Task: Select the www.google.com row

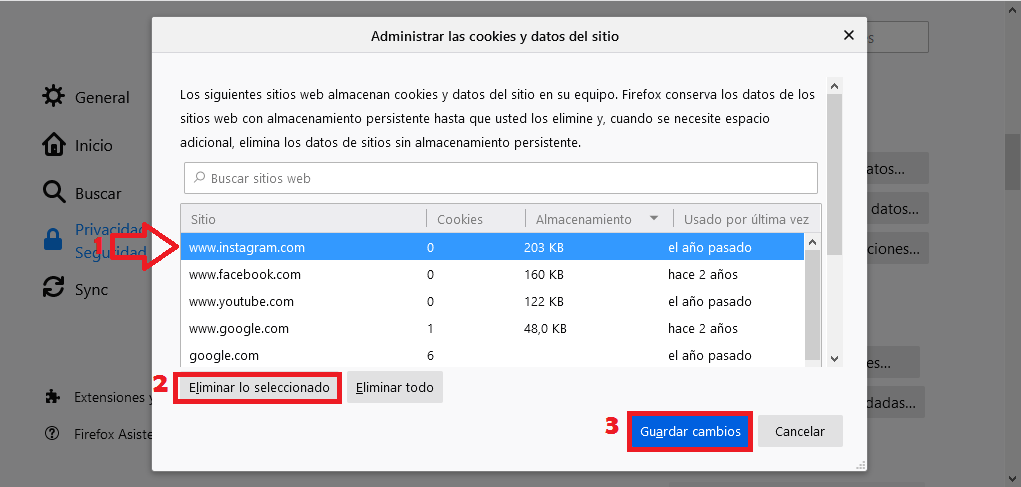Action: [x=492, y=329]
